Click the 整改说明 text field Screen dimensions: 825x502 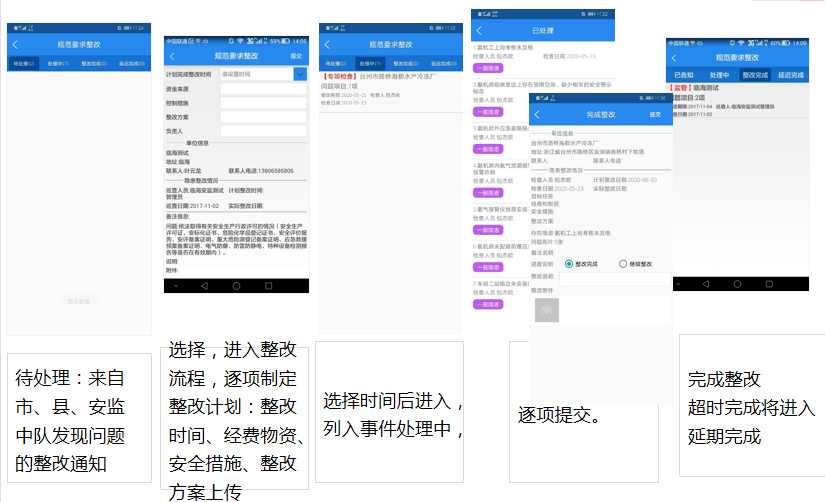pos(615,279)
